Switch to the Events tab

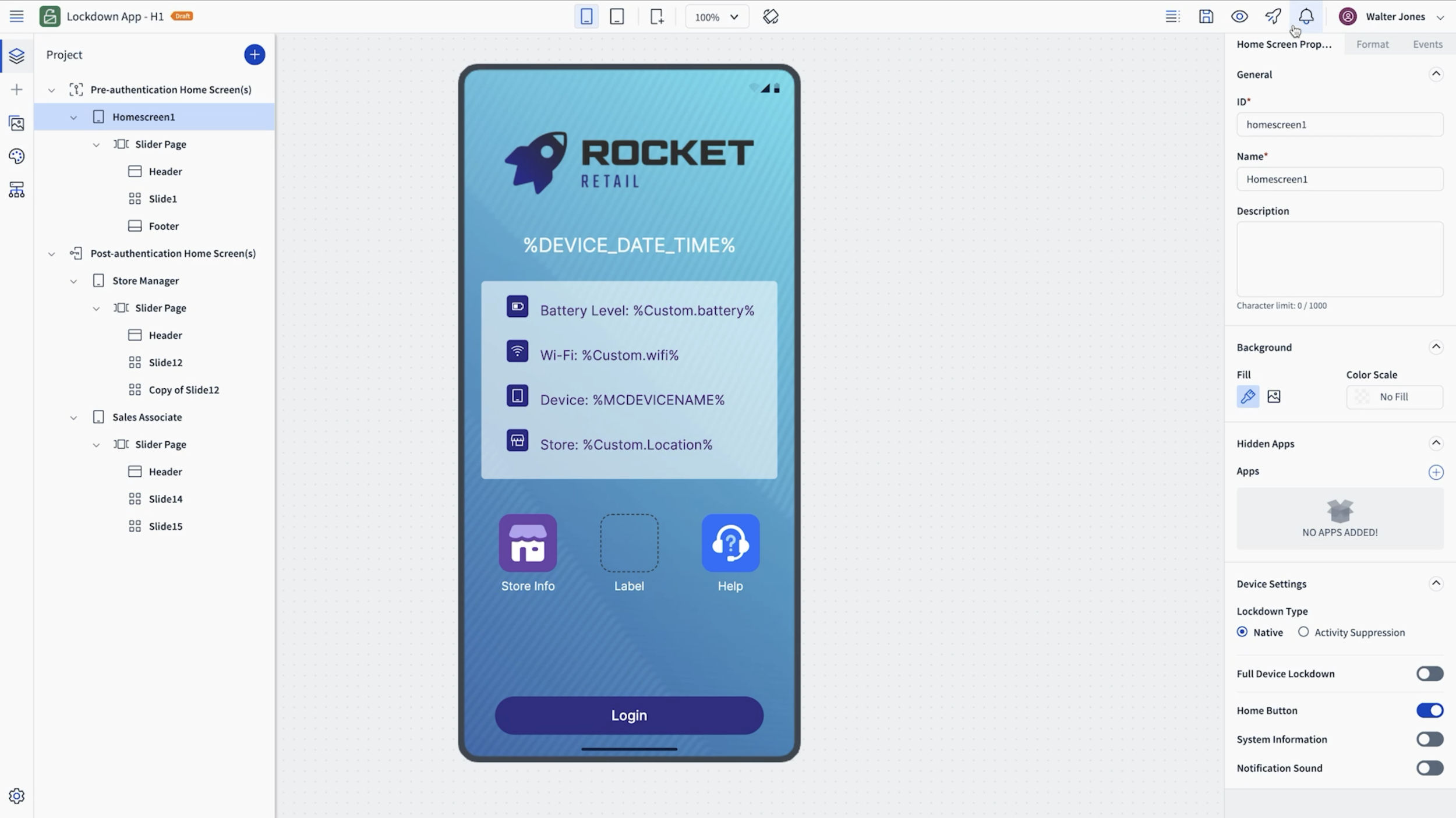[x=1427, y=44]
